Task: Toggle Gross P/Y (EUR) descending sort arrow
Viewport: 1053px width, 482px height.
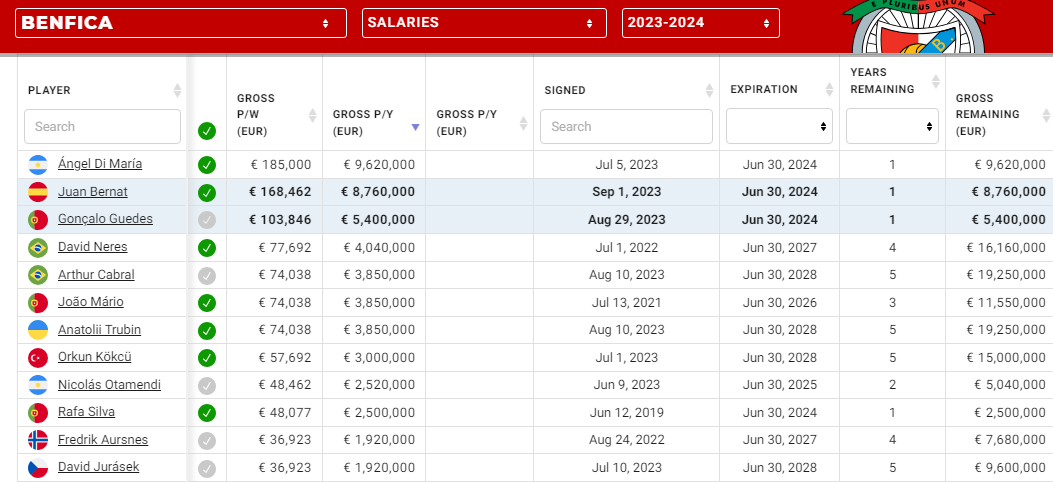Action: 415,127
